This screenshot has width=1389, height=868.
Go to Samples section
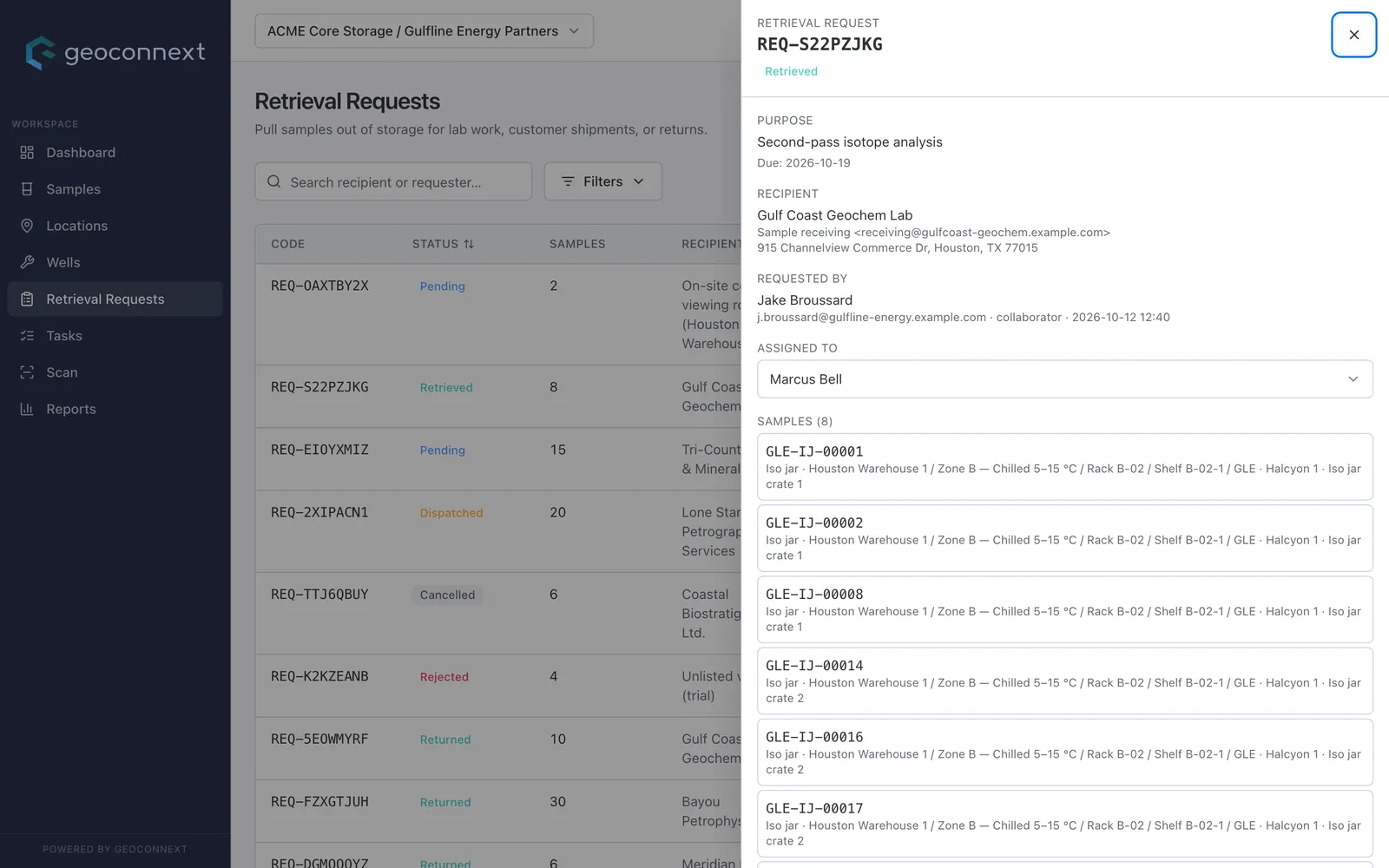click(115, 189)
